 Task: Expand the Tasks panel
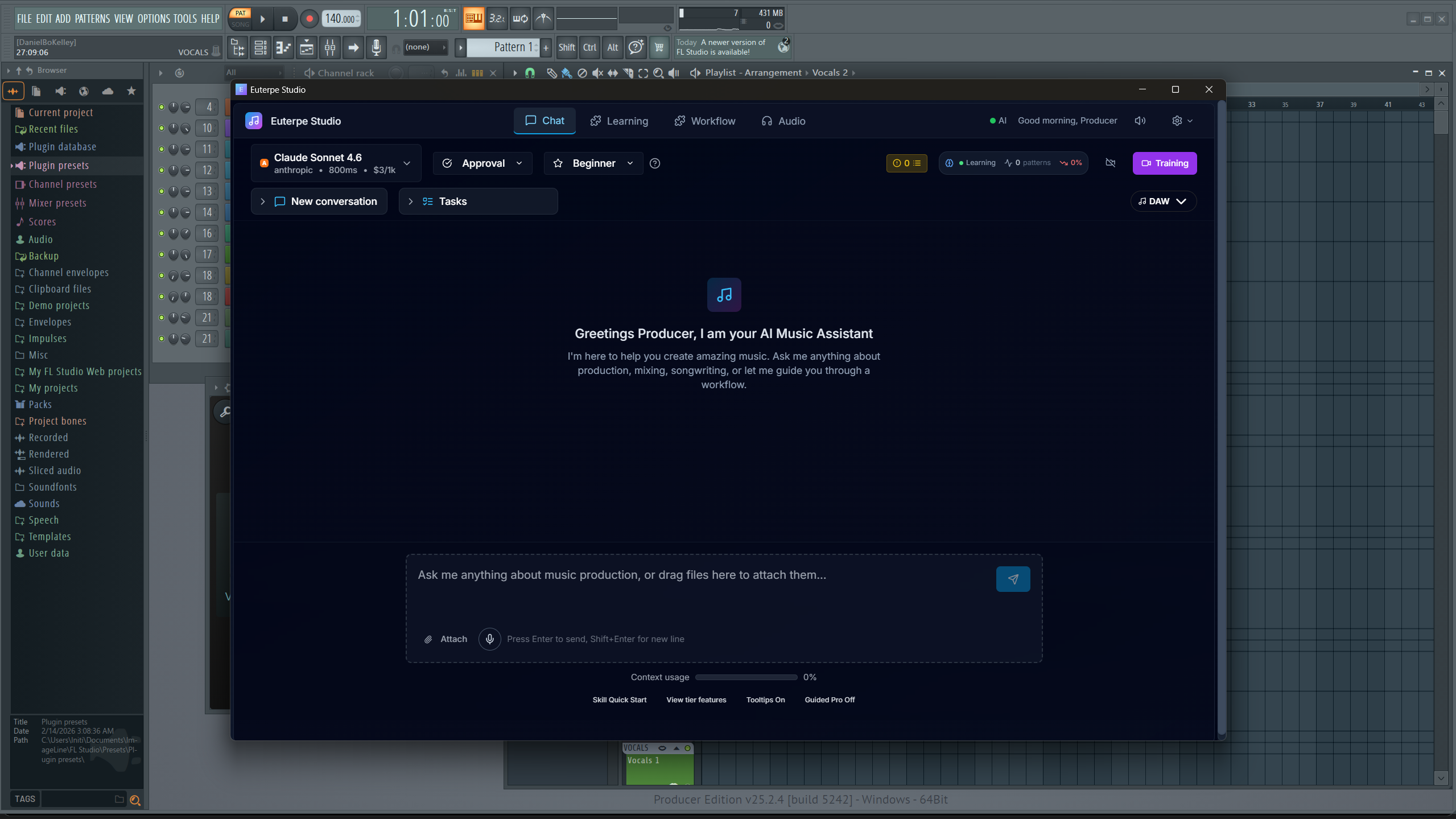tap(478, 201)
